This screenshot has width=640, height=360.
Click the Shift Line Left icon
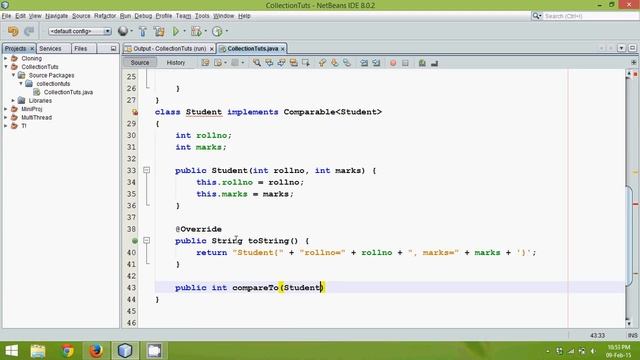click(364, 63)
